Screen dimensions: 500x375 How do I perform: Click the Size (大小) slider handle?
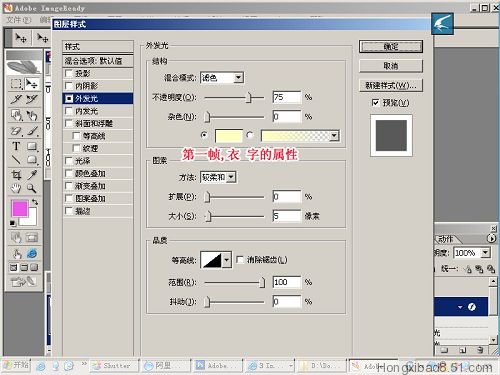click(208, 216)
